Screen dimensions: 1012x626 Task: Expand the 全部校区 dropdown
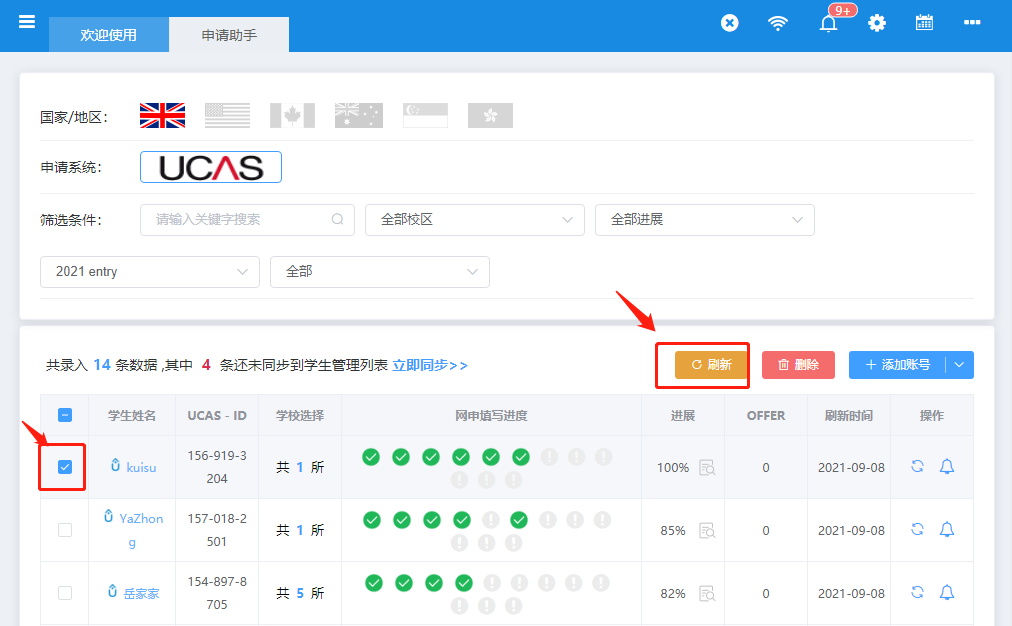[474, 220]
